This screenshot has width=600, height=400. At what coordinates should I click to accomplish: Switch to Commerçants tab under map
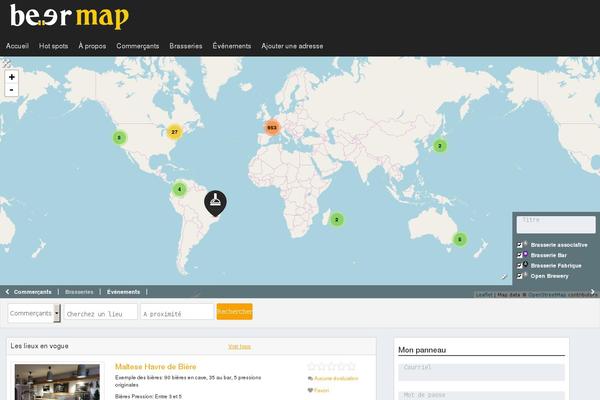coord(33,292)
